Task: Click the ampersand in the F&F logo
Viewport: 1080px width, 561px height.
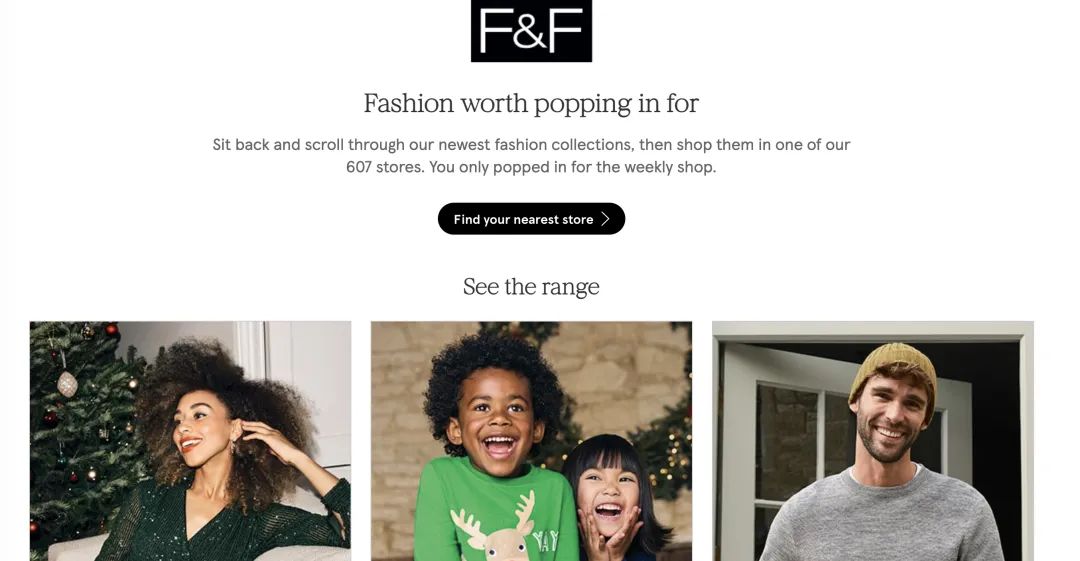Action: pos(529,32)
